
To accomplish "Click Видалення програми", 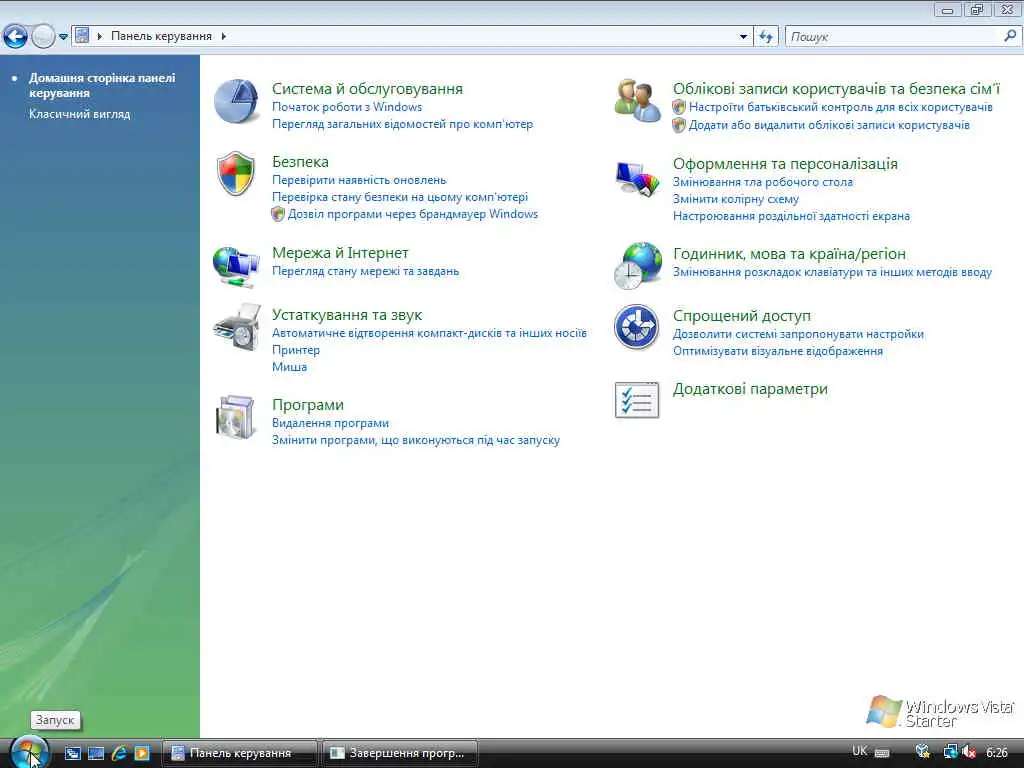I will (x=330, y=423).
